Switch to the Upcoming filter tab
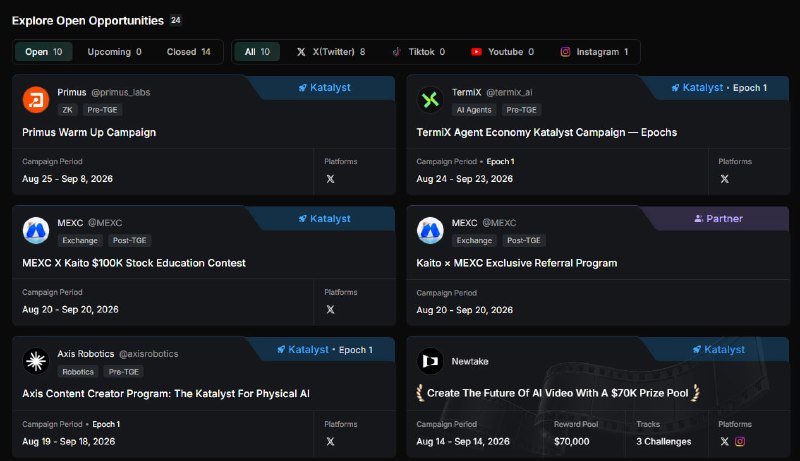The height and width of the screenshot is (461, 800). [x=114, y=52]
